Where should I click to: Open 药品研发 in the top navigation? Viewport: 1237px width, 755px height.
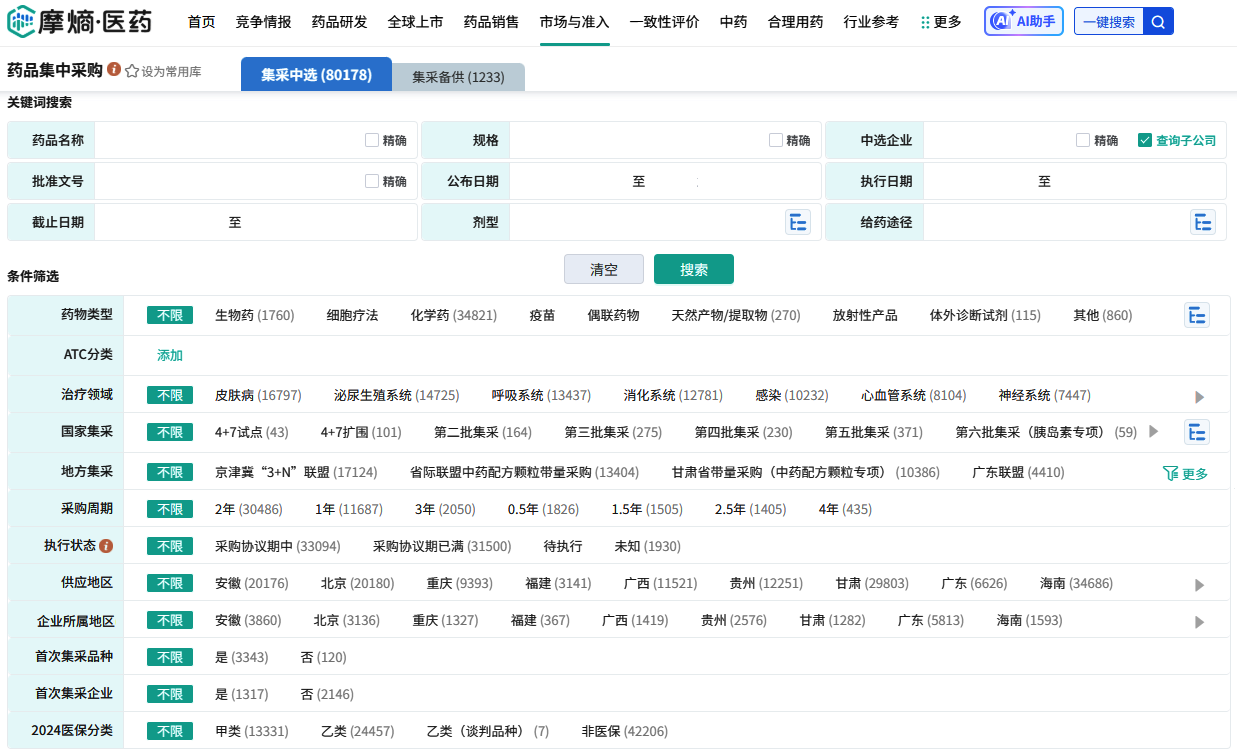(x=339, y=22)
